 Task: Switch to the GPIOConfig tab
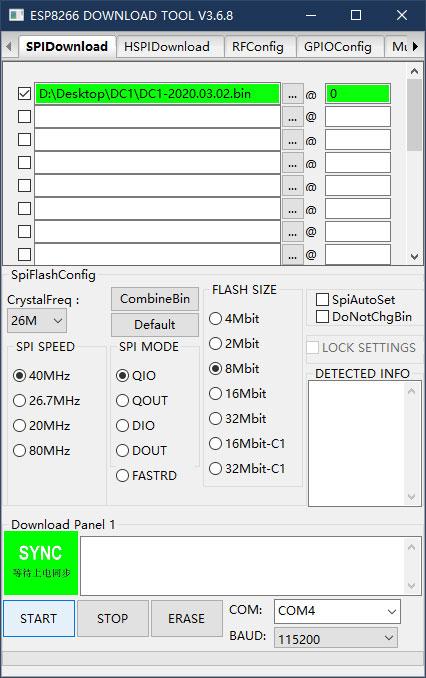tap(338, 47)
